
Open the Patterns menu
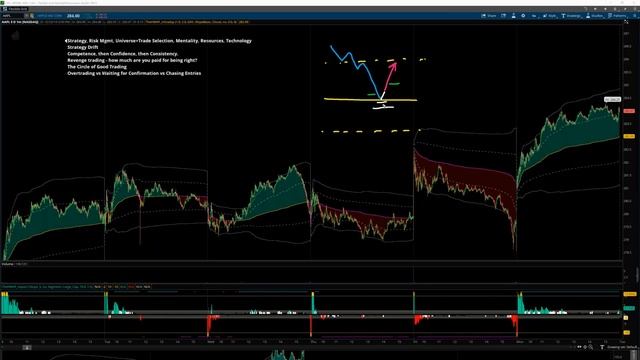click(617, 16)
